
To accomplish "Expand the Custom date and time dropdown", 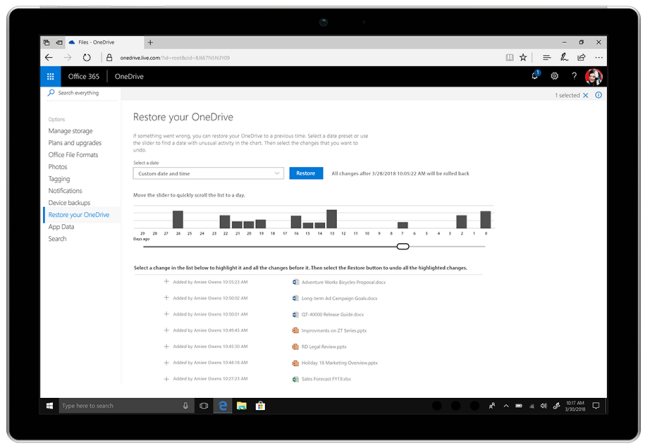I will pos(208,173).
